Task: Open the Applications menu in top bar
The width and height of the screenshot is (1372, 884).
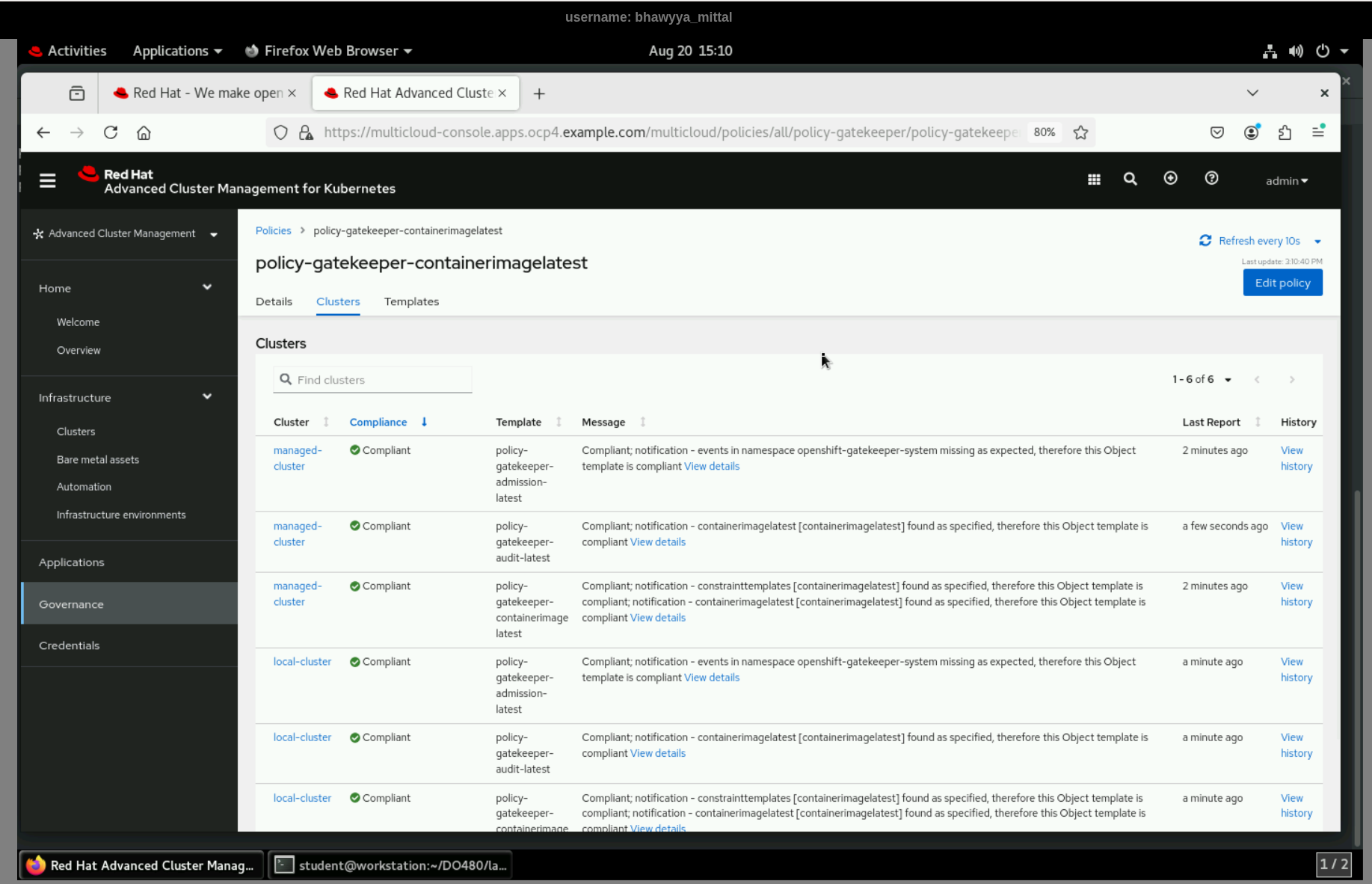Action: click(x=177, y=51)
